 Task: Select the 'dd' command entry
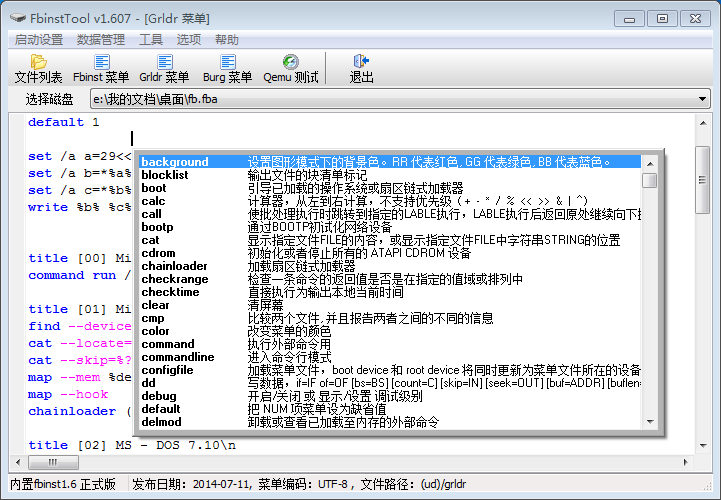click(x=390, y=383)
